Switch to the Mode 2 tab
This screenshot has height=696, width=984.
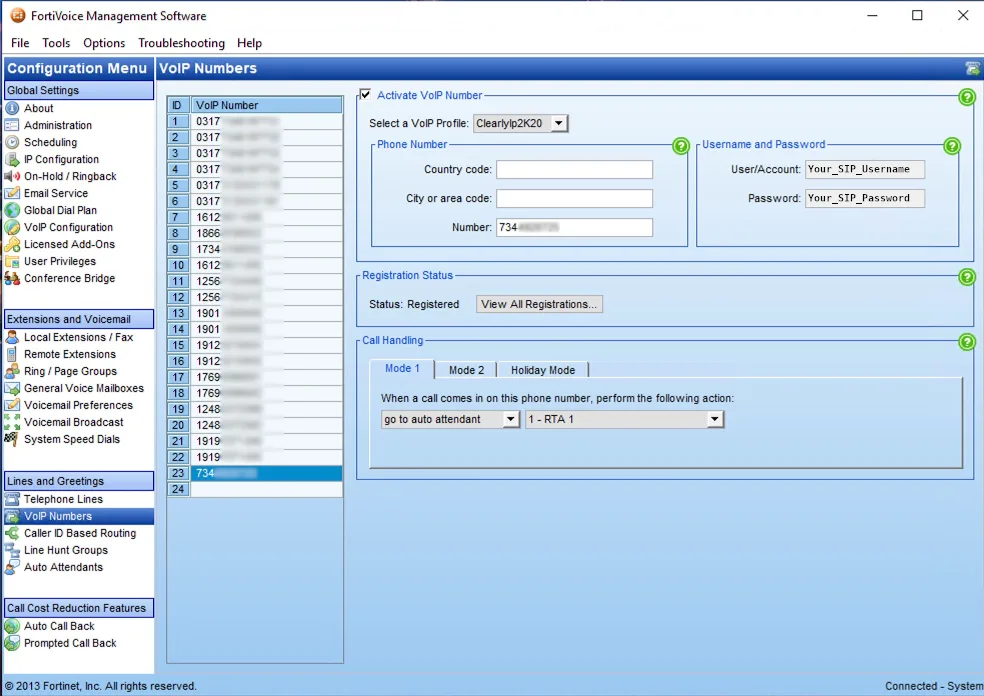[466, 370]
